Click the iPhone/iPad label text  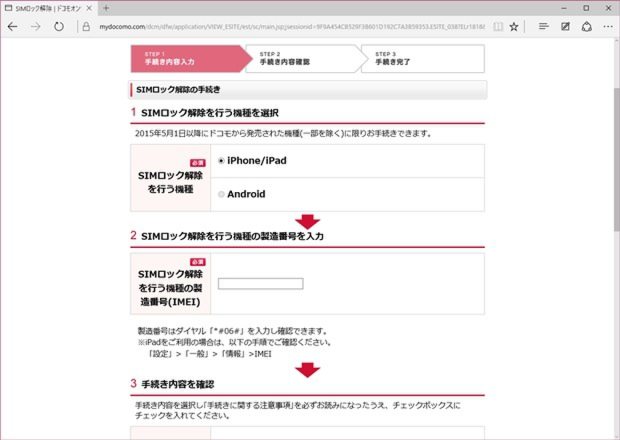point(257,161)
